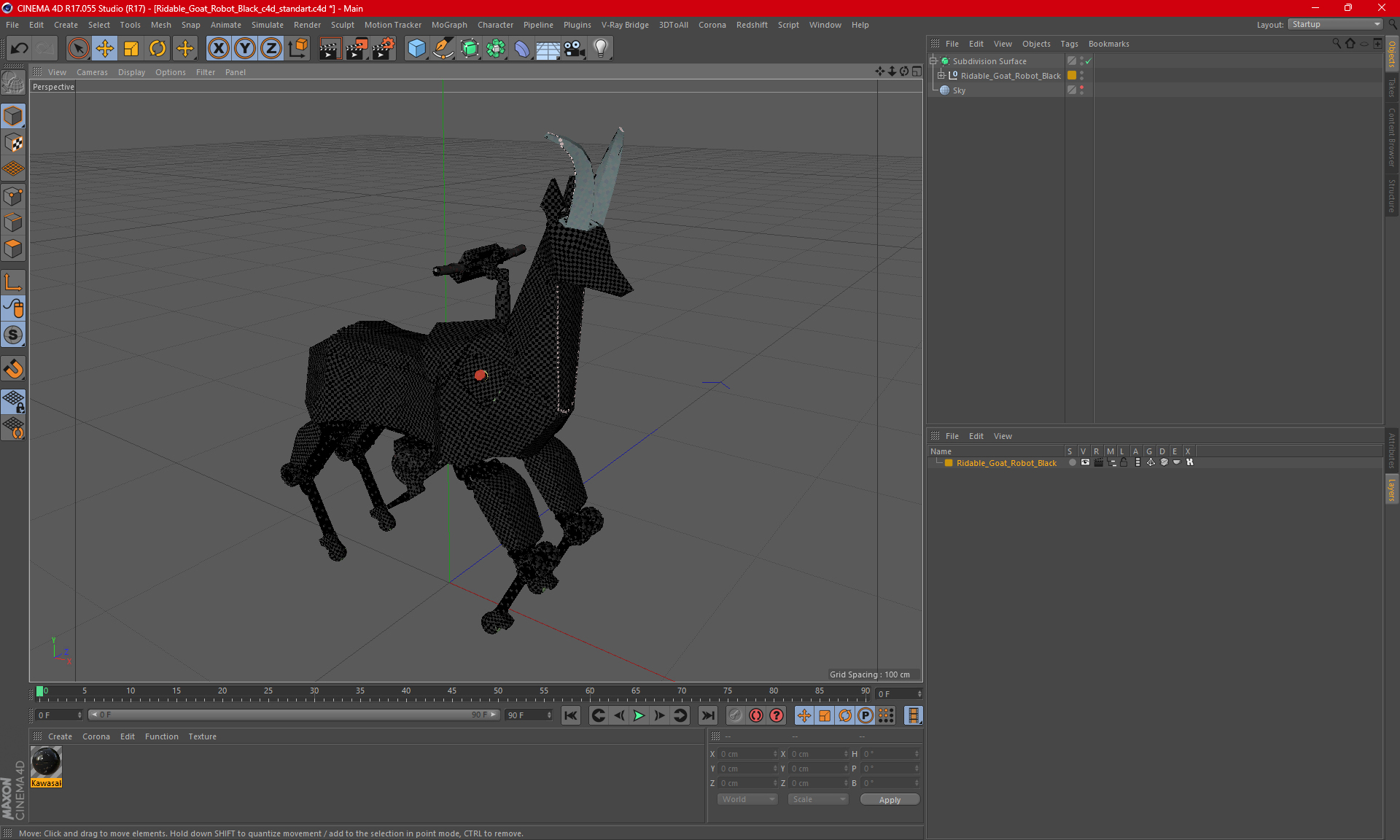Viewport: 1400px width, 840px height.
Task: Enable Axis tool in left palette
Action: (x=13, y=282)
